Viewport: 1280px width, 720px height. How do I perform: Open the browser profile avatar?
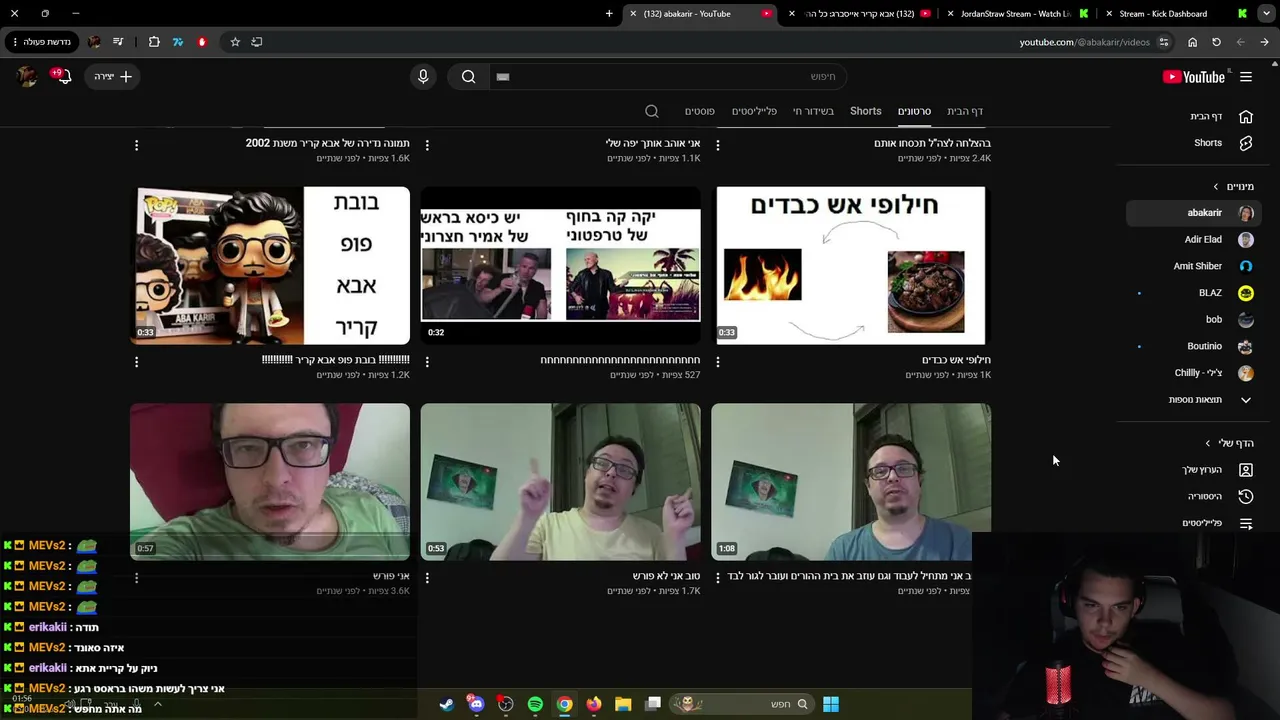[x=94, y=42]
